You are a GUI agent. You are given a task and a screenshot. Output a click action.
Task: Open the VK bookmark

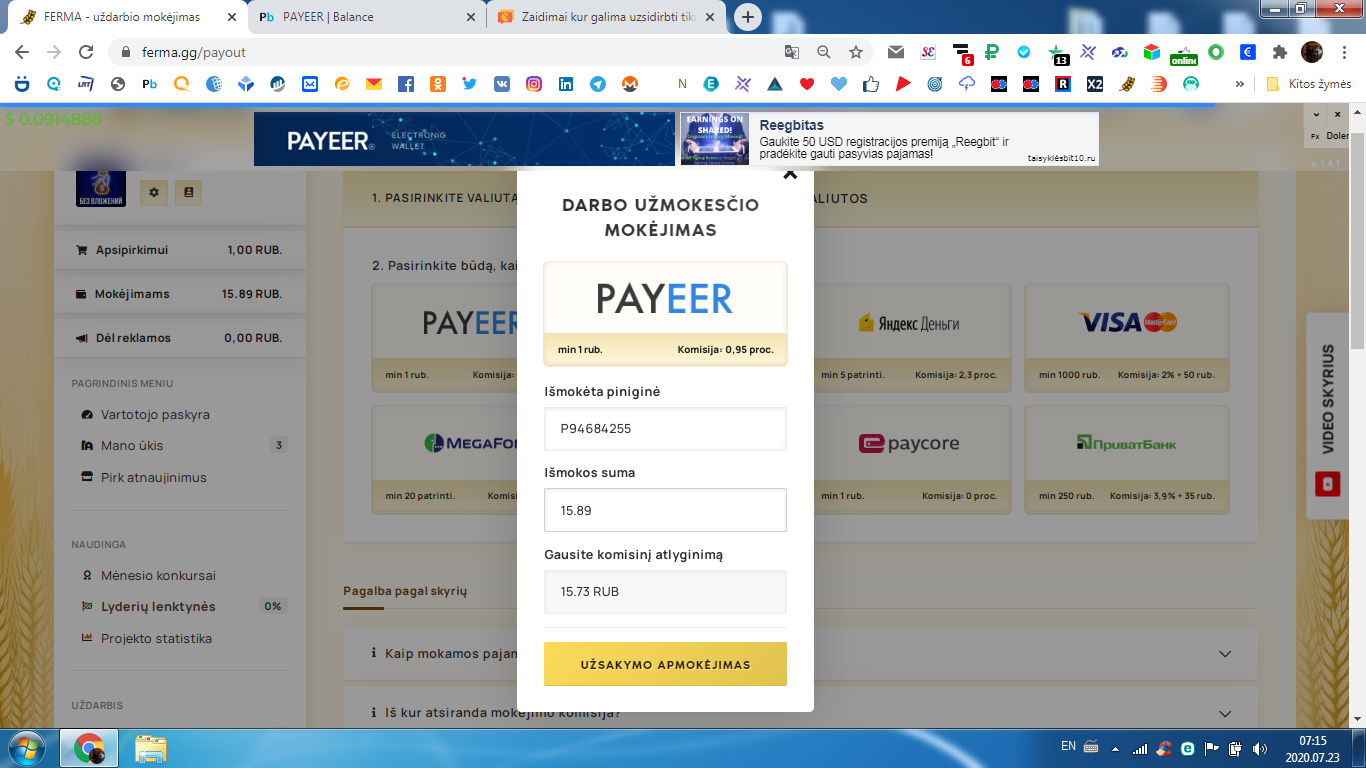[502, 84]
